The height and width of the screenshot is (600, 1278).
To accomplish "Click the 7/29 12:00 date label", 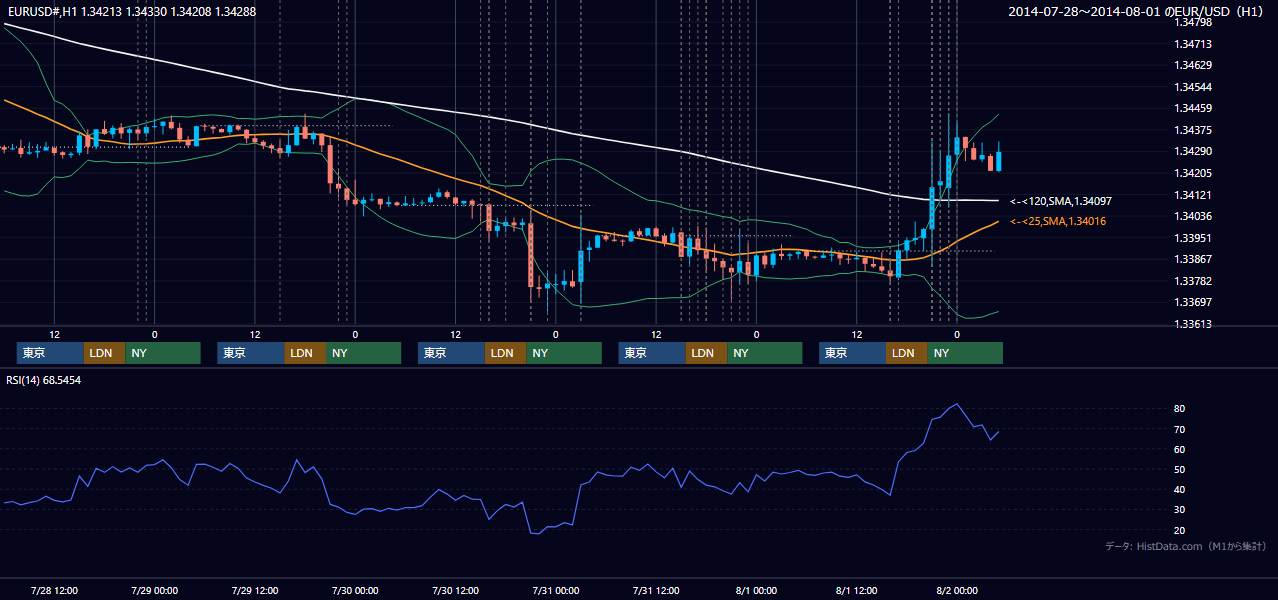I will [254, 590].
